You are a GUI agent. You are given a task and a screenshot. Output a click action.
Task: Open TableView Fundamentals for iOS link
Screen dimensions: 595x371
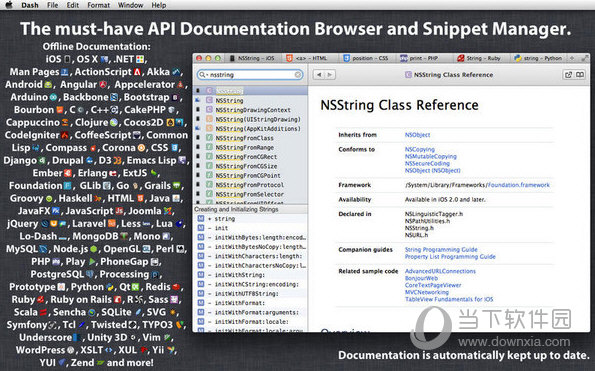(x=449, y=299)
